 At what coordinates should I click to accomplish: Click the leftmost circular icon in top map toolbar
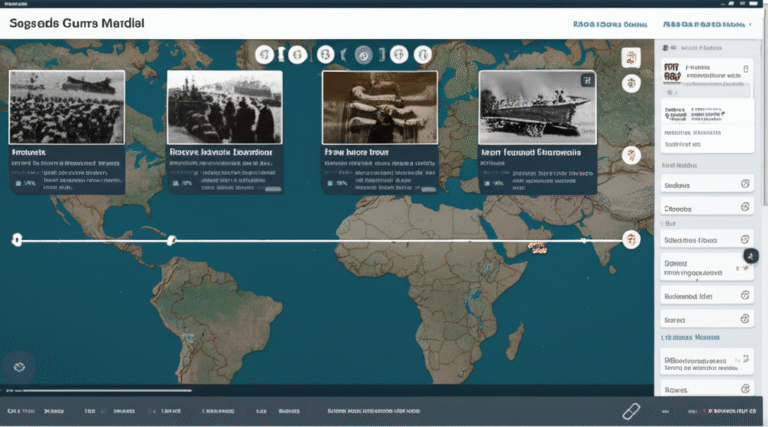tap(265, 55)
